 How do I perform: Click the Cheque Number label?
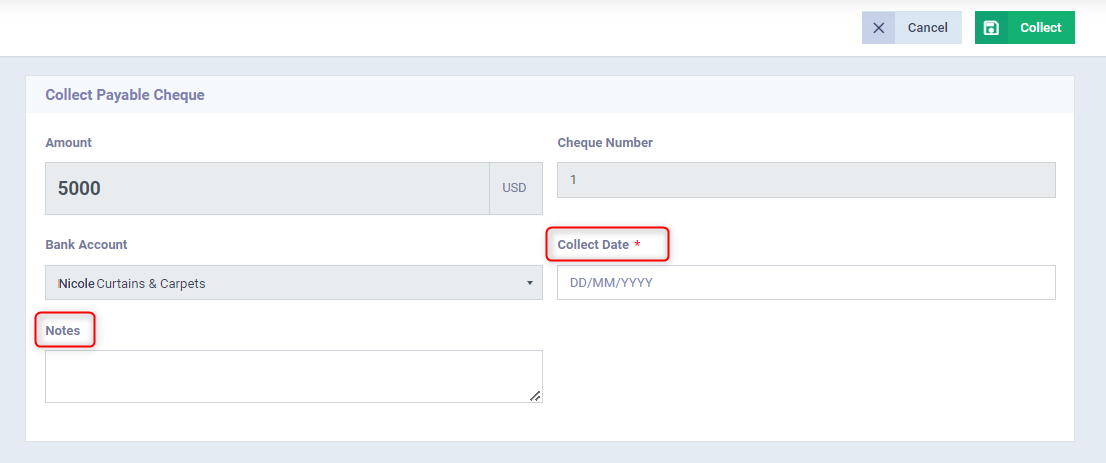(x=605, y=143)
